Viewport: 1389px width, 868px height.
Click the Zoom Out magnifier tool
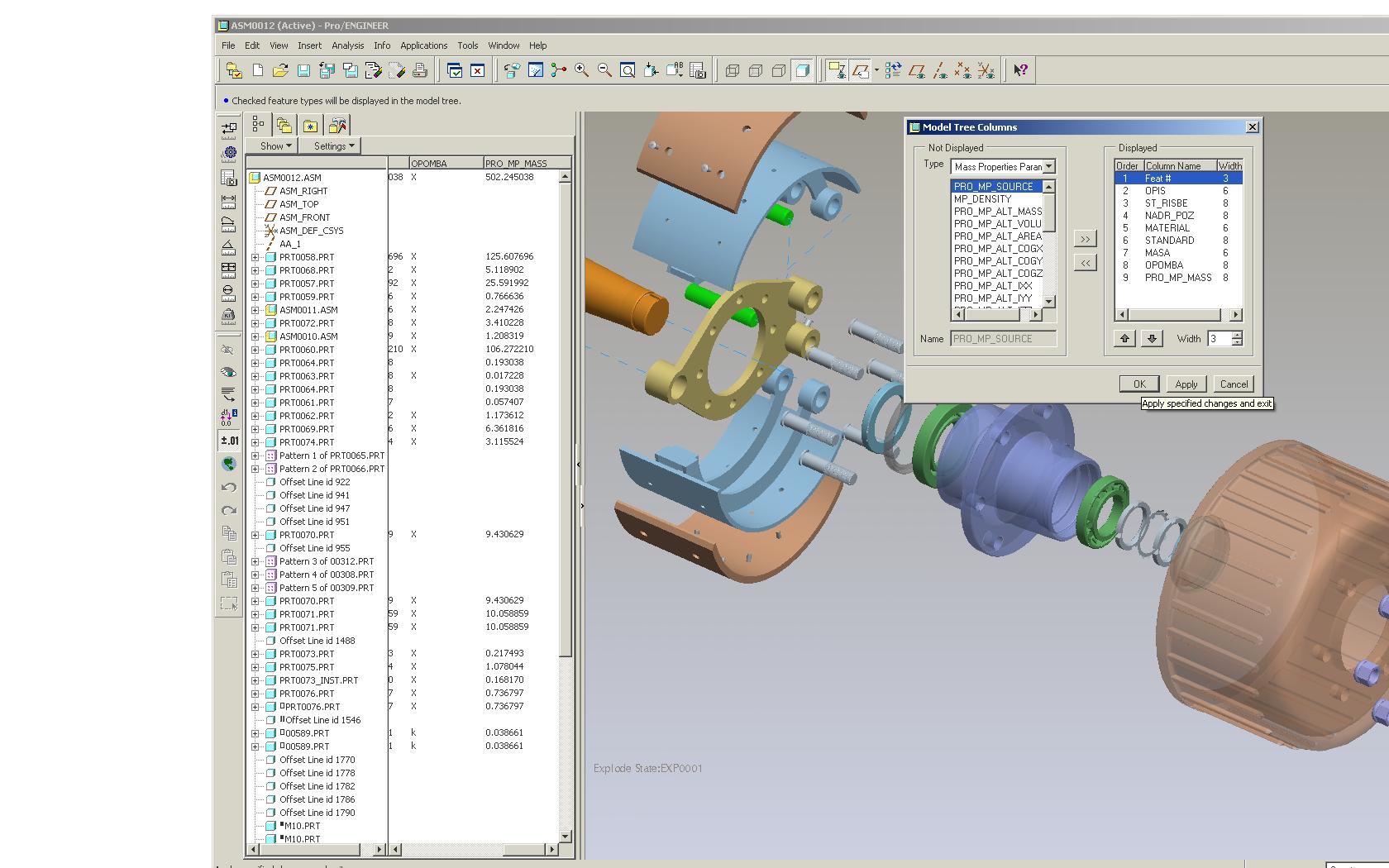(605, 70)
